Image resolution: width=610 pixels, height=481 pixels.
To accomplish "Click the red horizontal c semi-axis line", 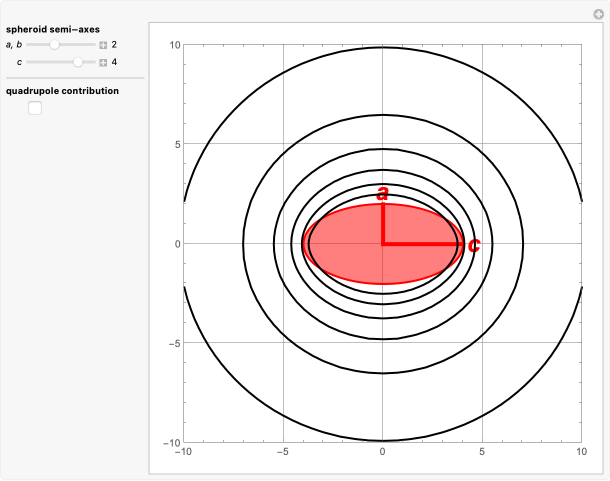I will pyautogui.click(x=420, y=244).
